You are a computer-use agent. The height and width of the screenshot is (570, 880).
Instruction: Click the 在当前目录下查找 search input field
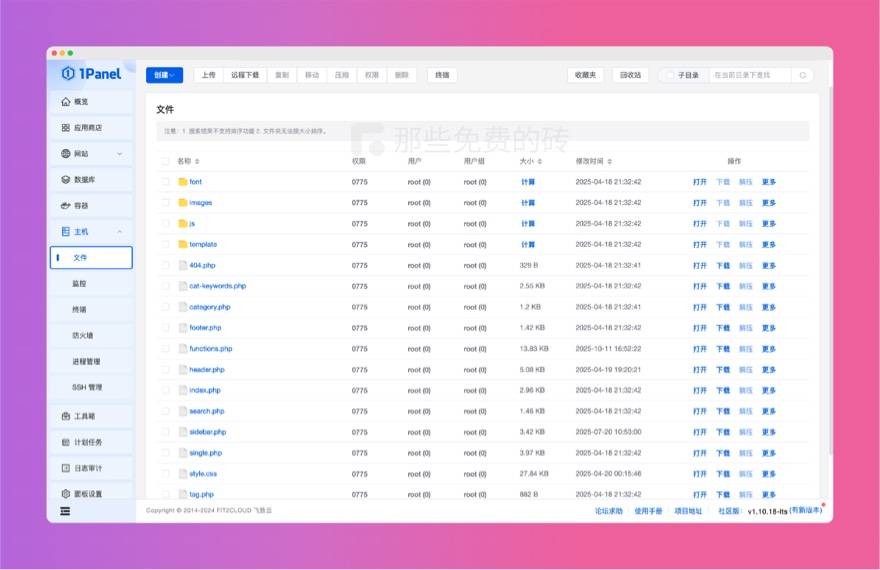pos(748,75)
